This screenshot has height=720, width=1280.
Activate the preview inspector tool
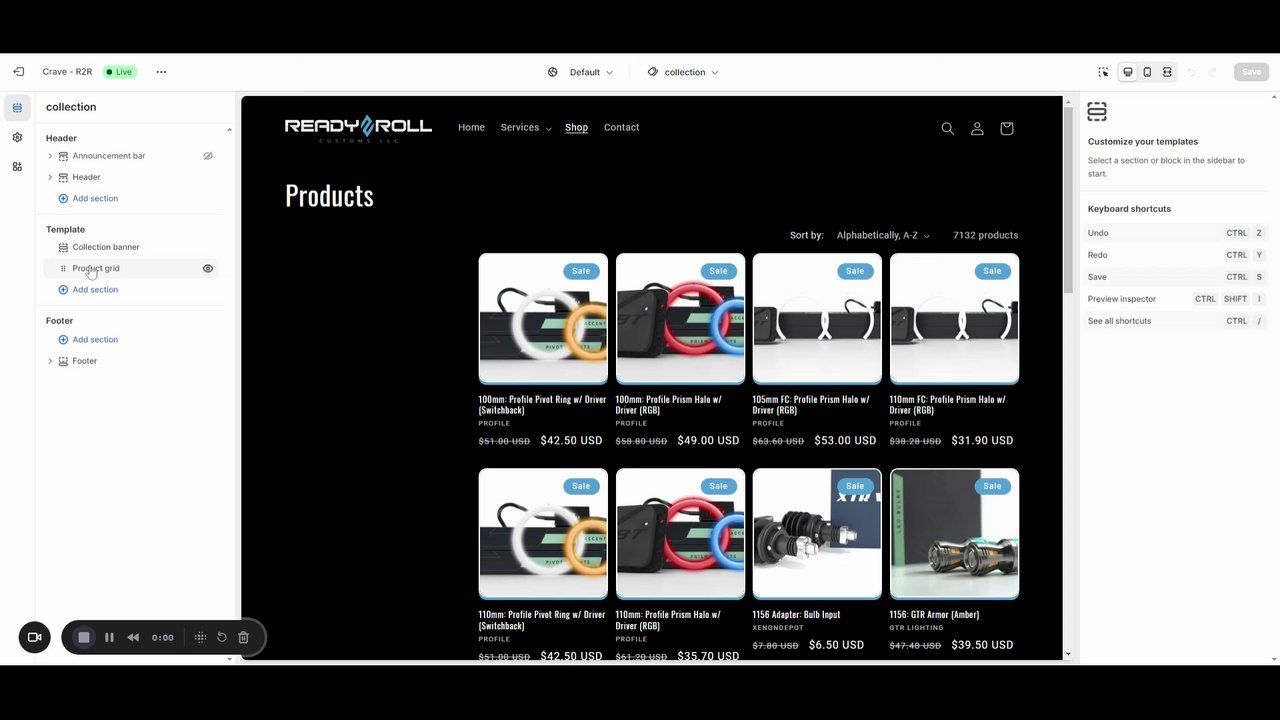1103,72
